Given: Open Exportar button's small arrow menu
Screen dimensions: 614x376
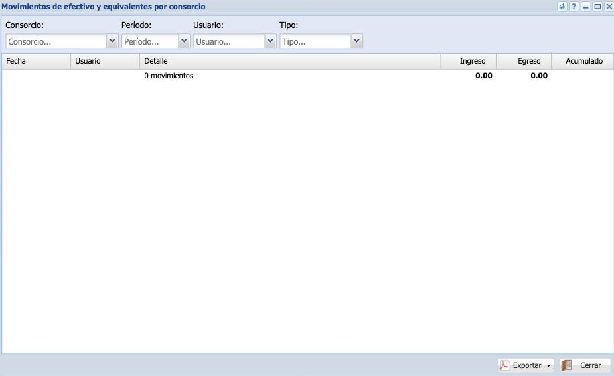Looking at the screenshot, I should (549, 366).
